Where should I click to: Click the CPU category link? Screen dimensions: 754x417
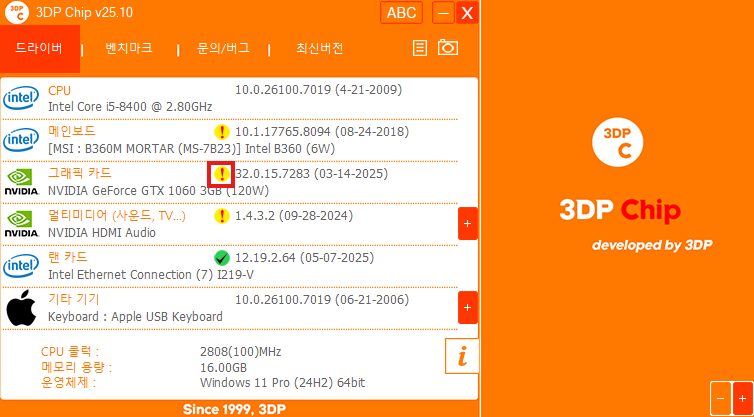60,90
